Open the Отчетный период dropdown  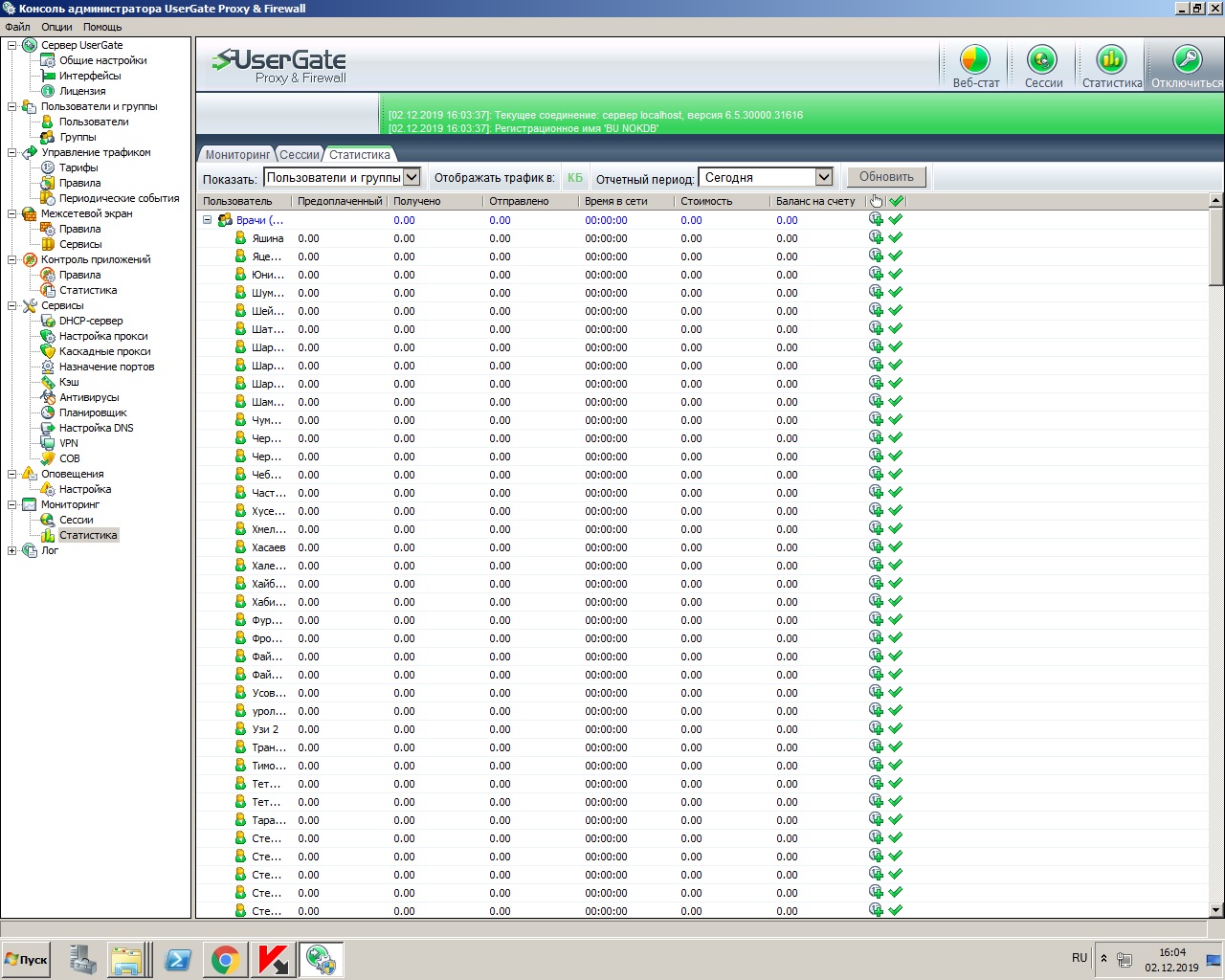766,177
